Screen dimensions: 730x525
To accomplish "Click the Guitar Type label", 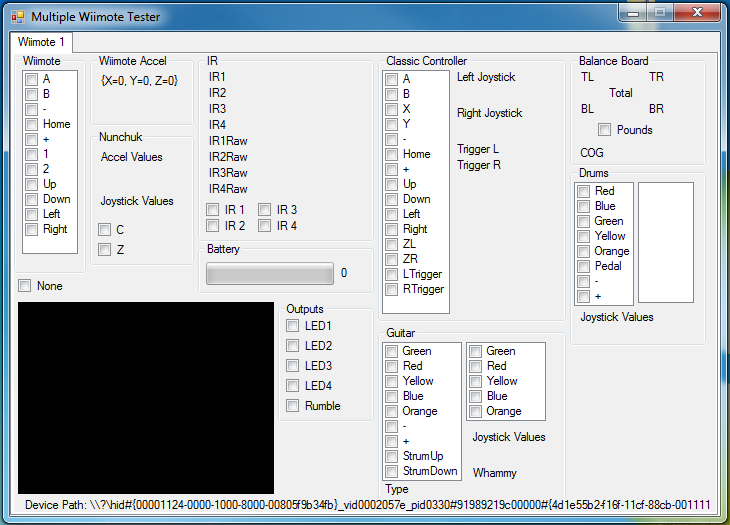I will tap(397, 489).
